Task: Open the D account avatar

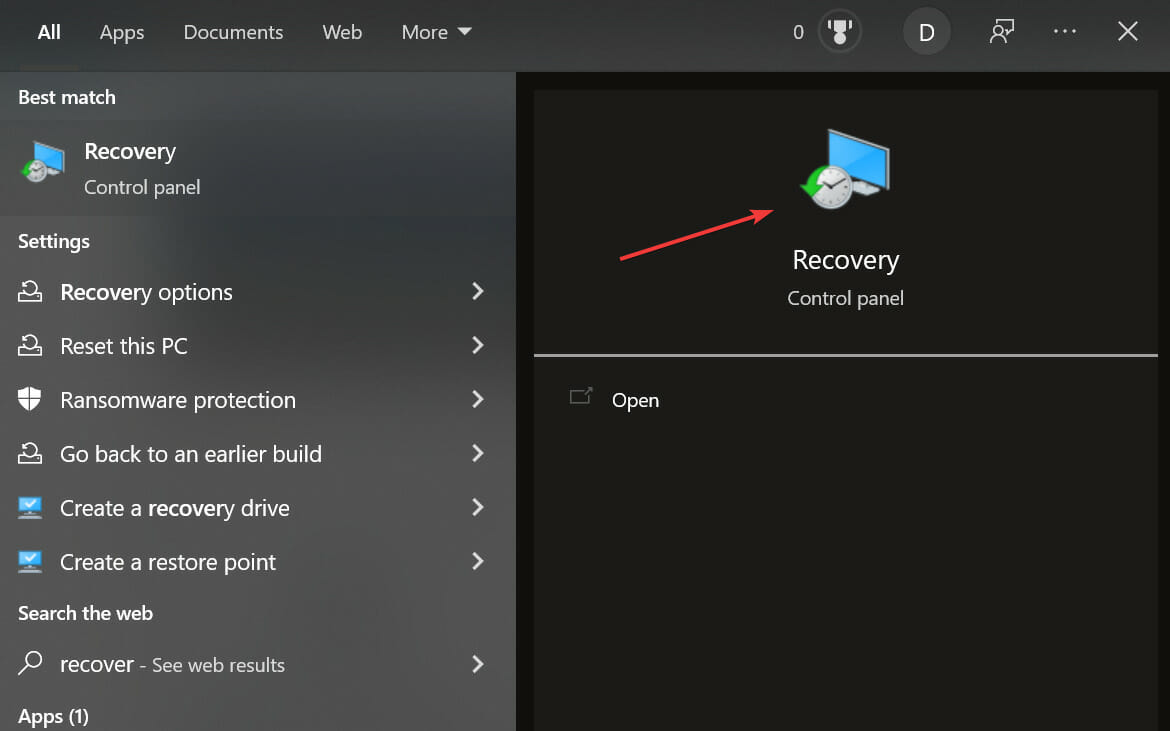Action: tap(926, 32)
